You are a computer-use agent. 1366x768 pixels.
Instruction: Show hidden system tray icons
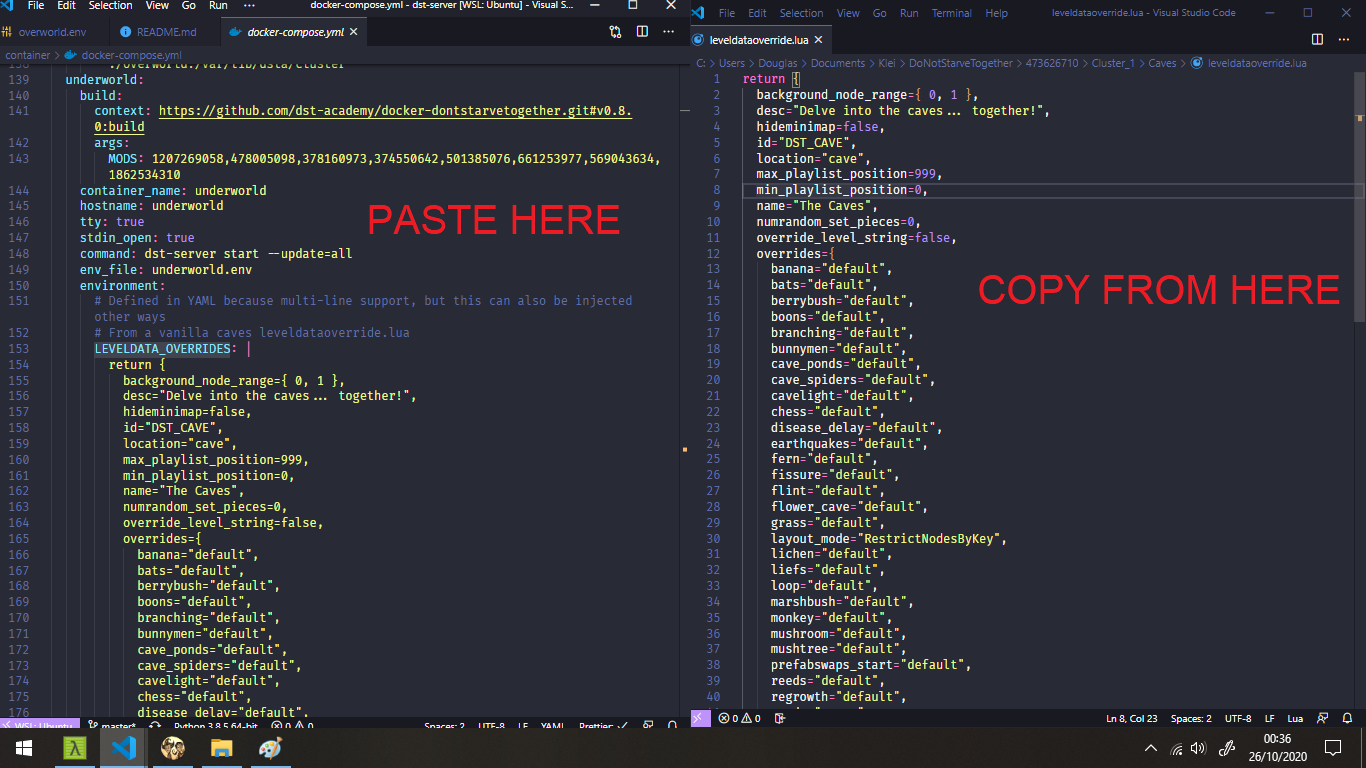[1151, 748]
